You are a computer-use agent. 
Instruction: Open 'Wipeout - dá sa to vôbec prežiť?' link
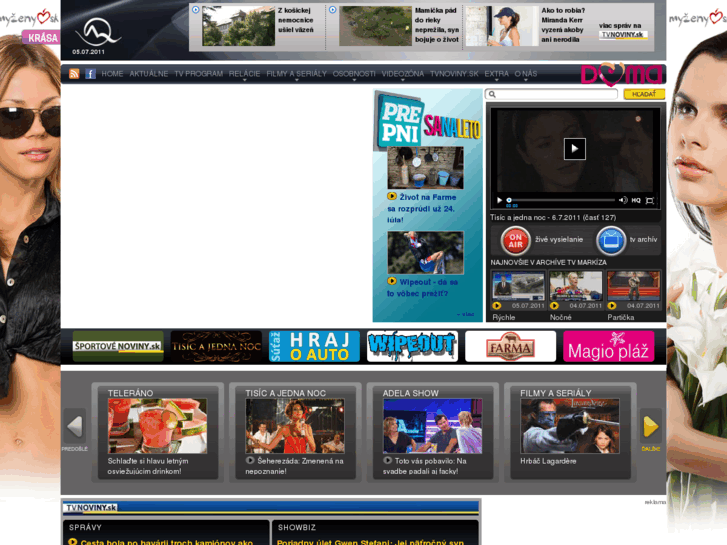(x=422, y=288)
